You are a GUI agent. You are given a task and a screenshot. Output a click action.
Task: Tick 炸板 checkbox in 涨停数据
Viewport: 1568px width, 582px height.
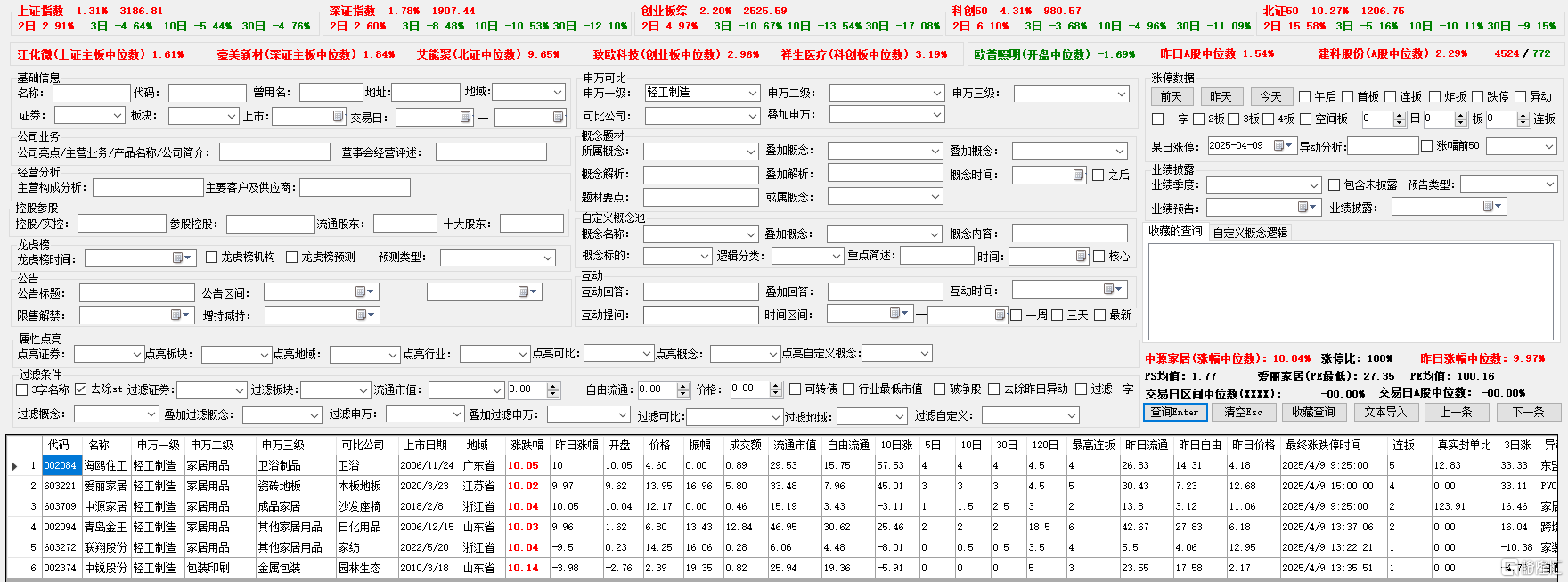pyautogui.click(x=1434, y=96)
